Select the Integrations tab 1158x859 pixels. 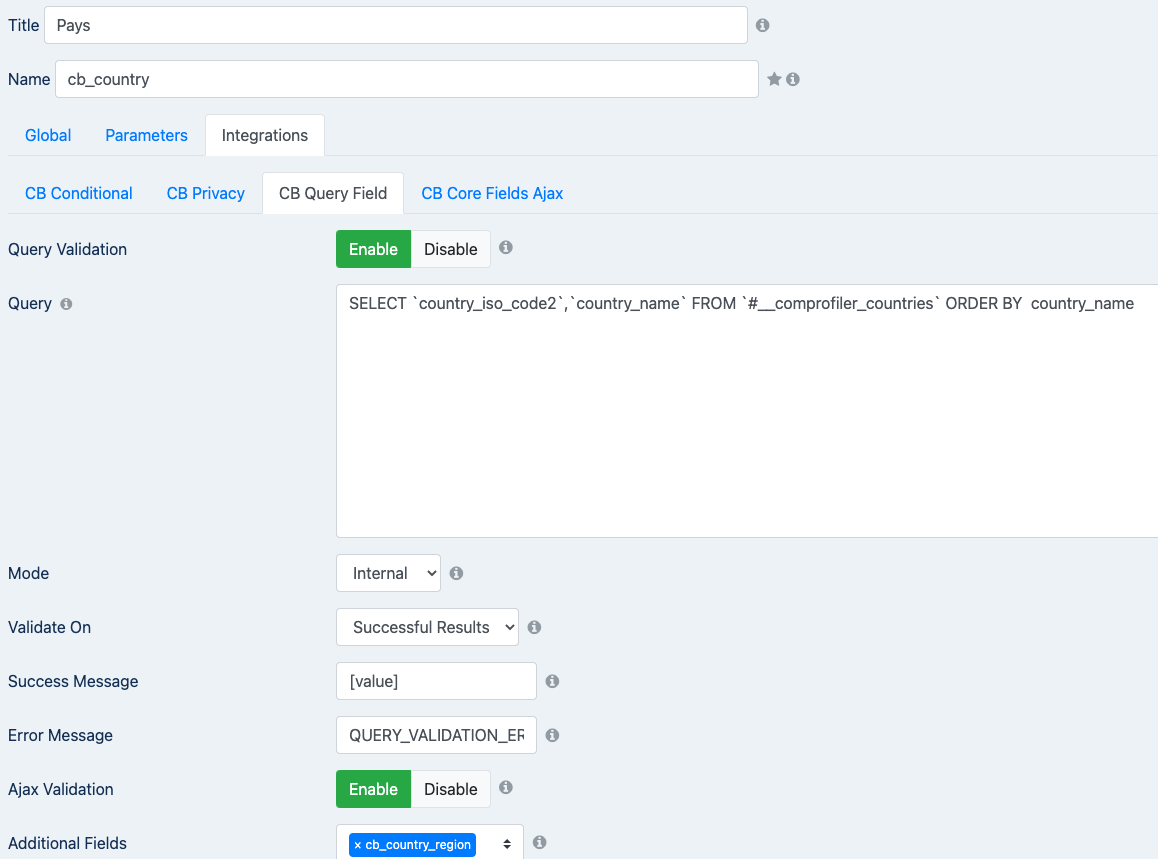point(264,135)
